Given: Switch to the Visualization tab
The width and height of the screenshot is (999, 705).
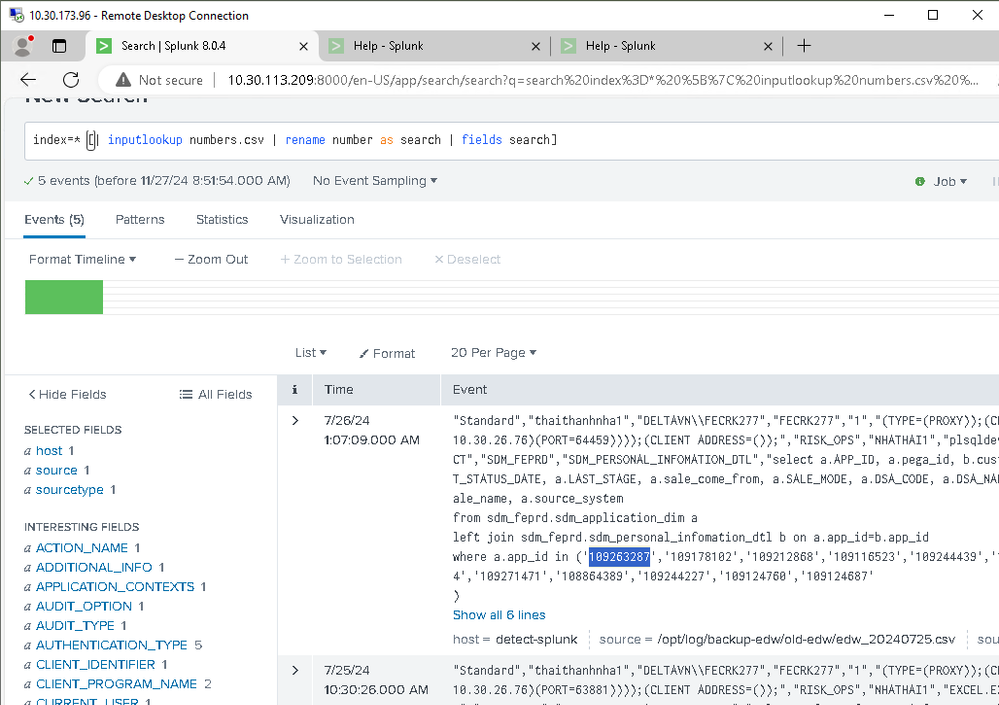Looking at the screenshot, I should pyautogui.click(x=317, y=219).
